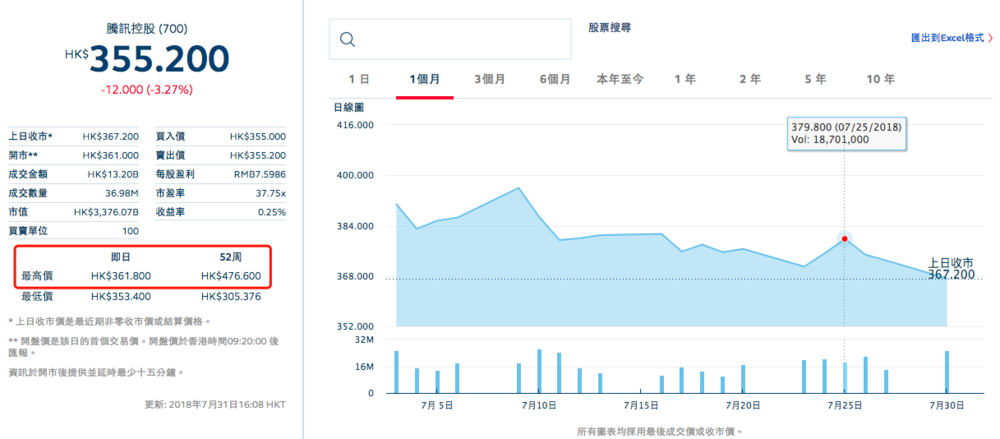This screenshot has height=439, width=1000.
Task: Show the 6個月 chart range
Action: (555, 80)
